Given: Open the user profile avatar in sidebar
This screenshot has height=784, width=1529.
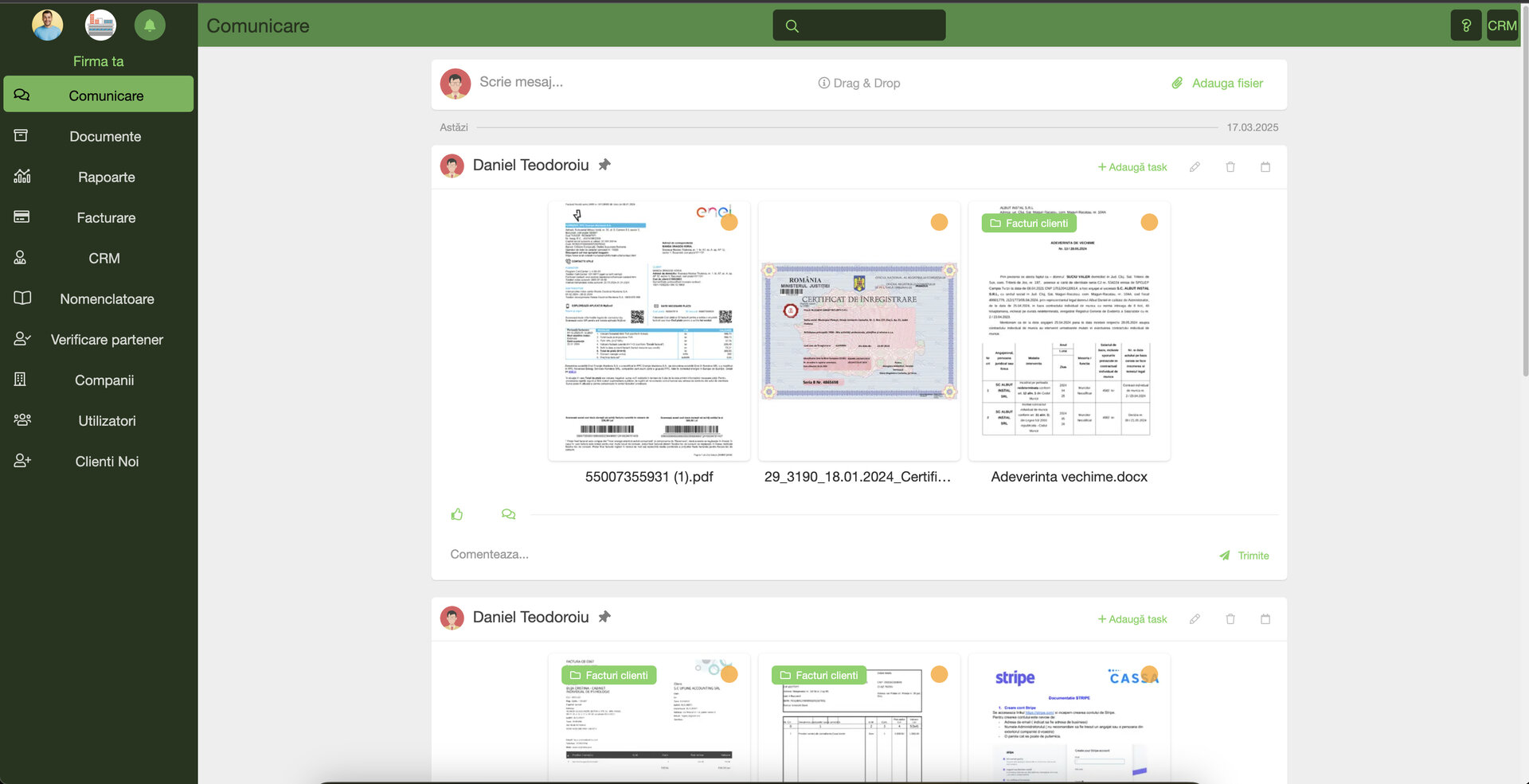Looking at the screenshot, I should tap(48, 25).
